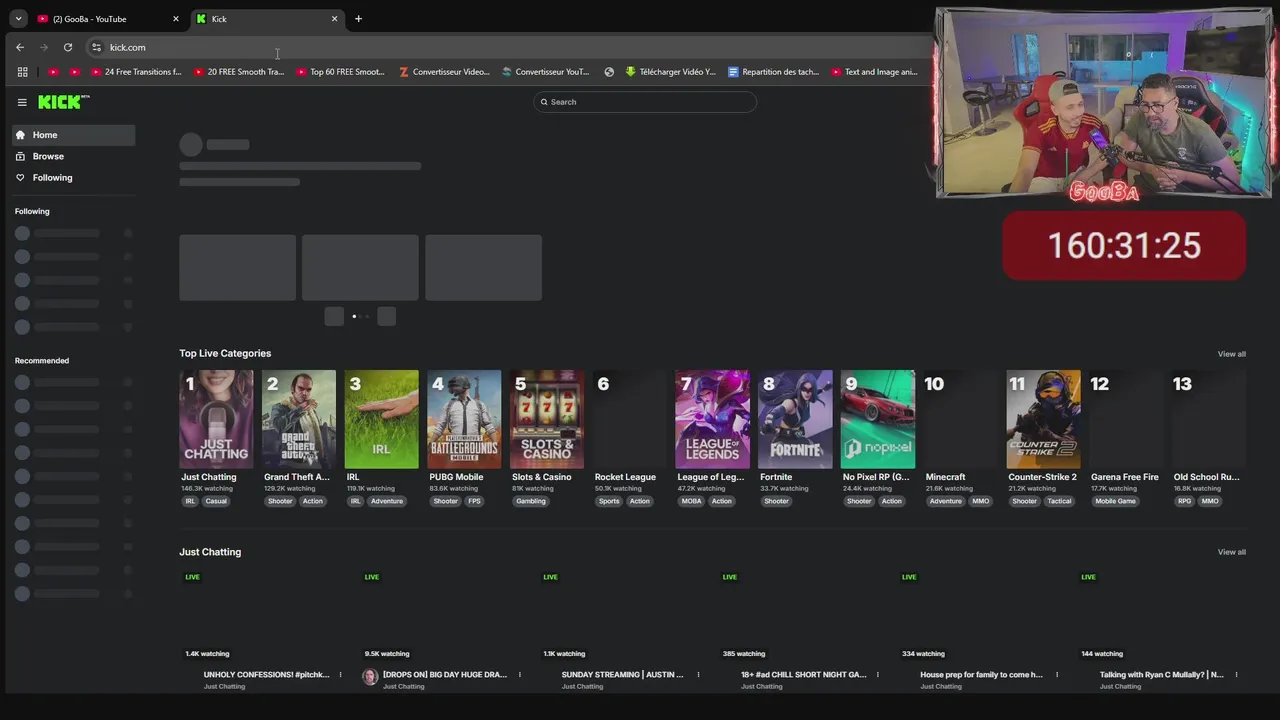This screenshot has width=1280, height=720.
Task: Open the No Pixel RP category thumbnail
Action: pyautogui.click(x=878, y=419)
